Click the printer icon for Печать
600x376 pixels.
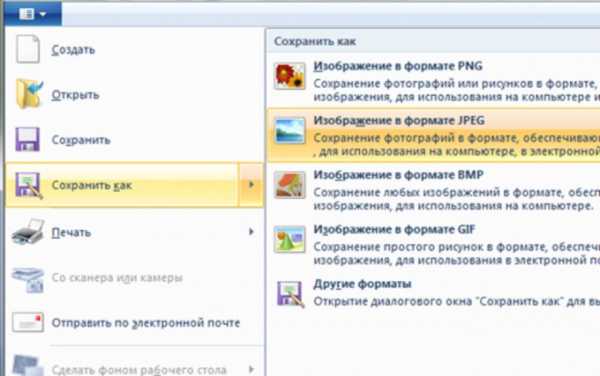(x=28, y=232)
